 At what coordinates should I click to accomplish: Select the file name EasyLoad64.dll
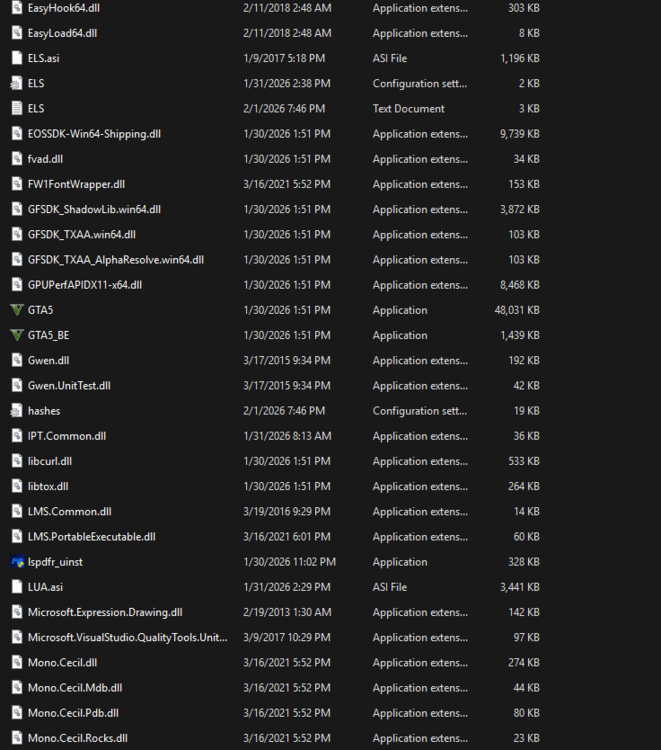(62, 33)
